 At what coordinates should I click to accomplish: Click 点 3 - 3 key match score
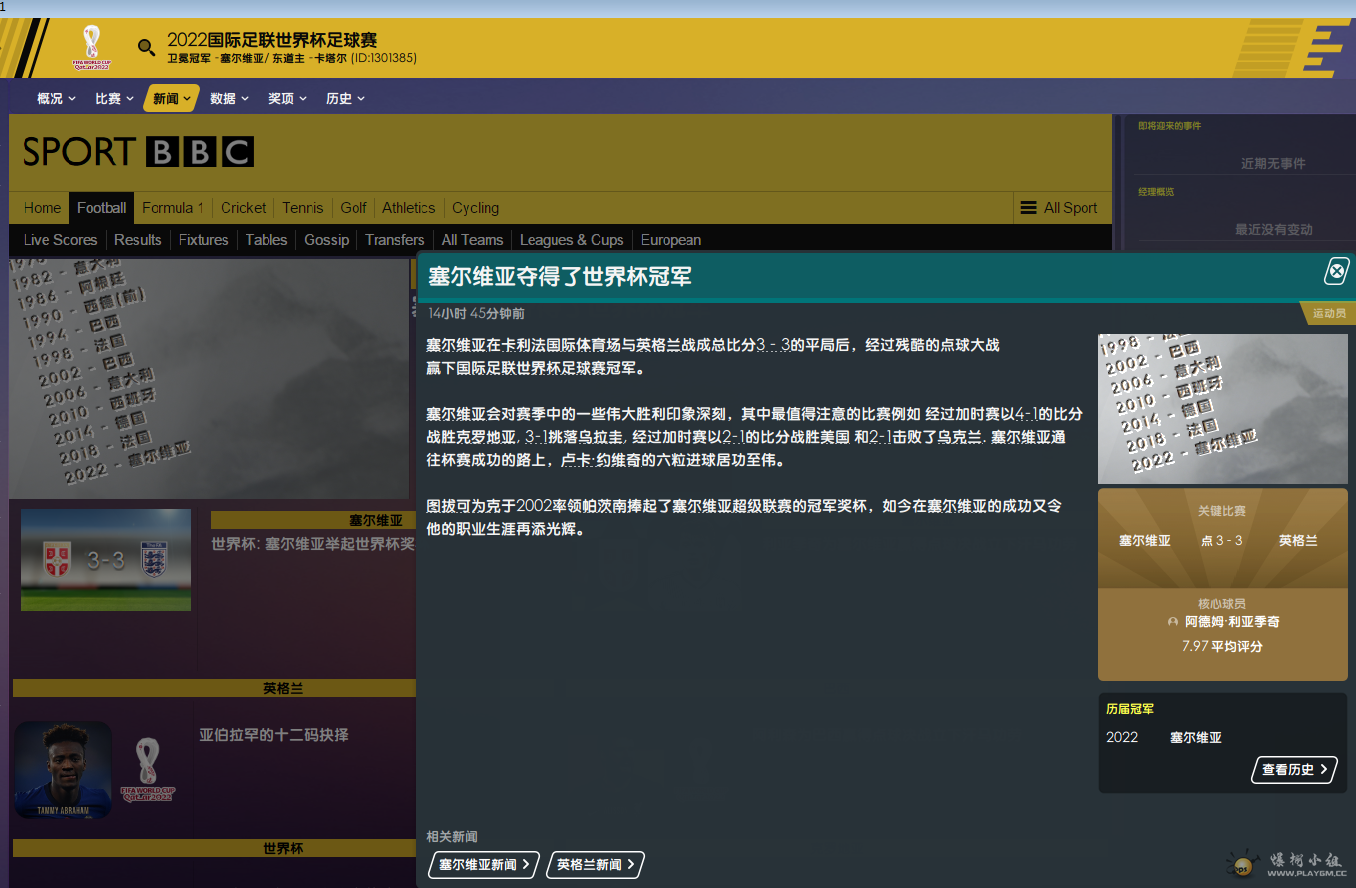(1222, 541)
